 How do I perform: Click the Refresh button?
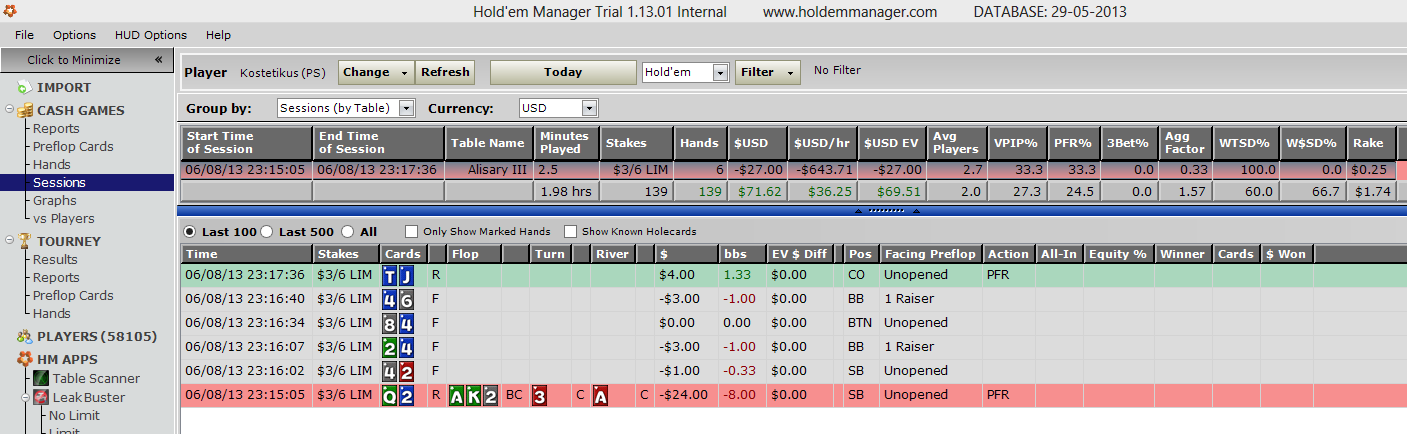coord(445,72)
